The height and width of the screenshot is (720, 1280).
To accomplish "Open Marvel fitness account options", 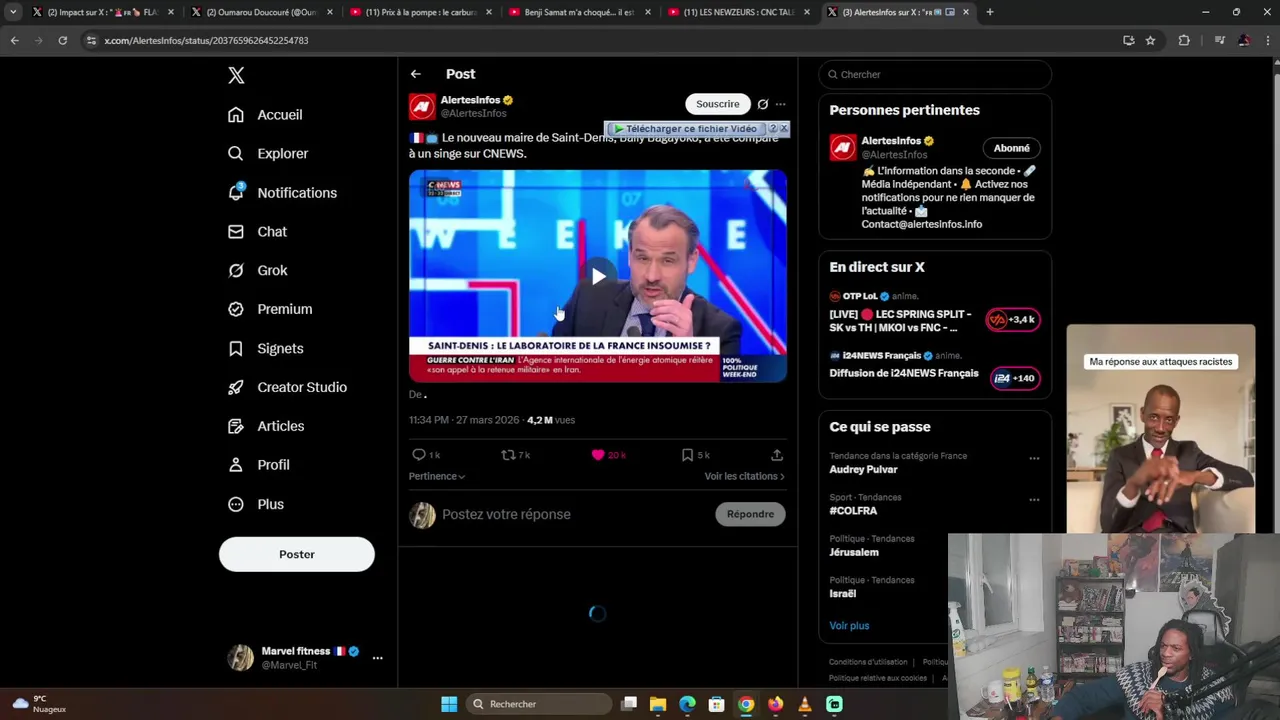I will point(377,658).
